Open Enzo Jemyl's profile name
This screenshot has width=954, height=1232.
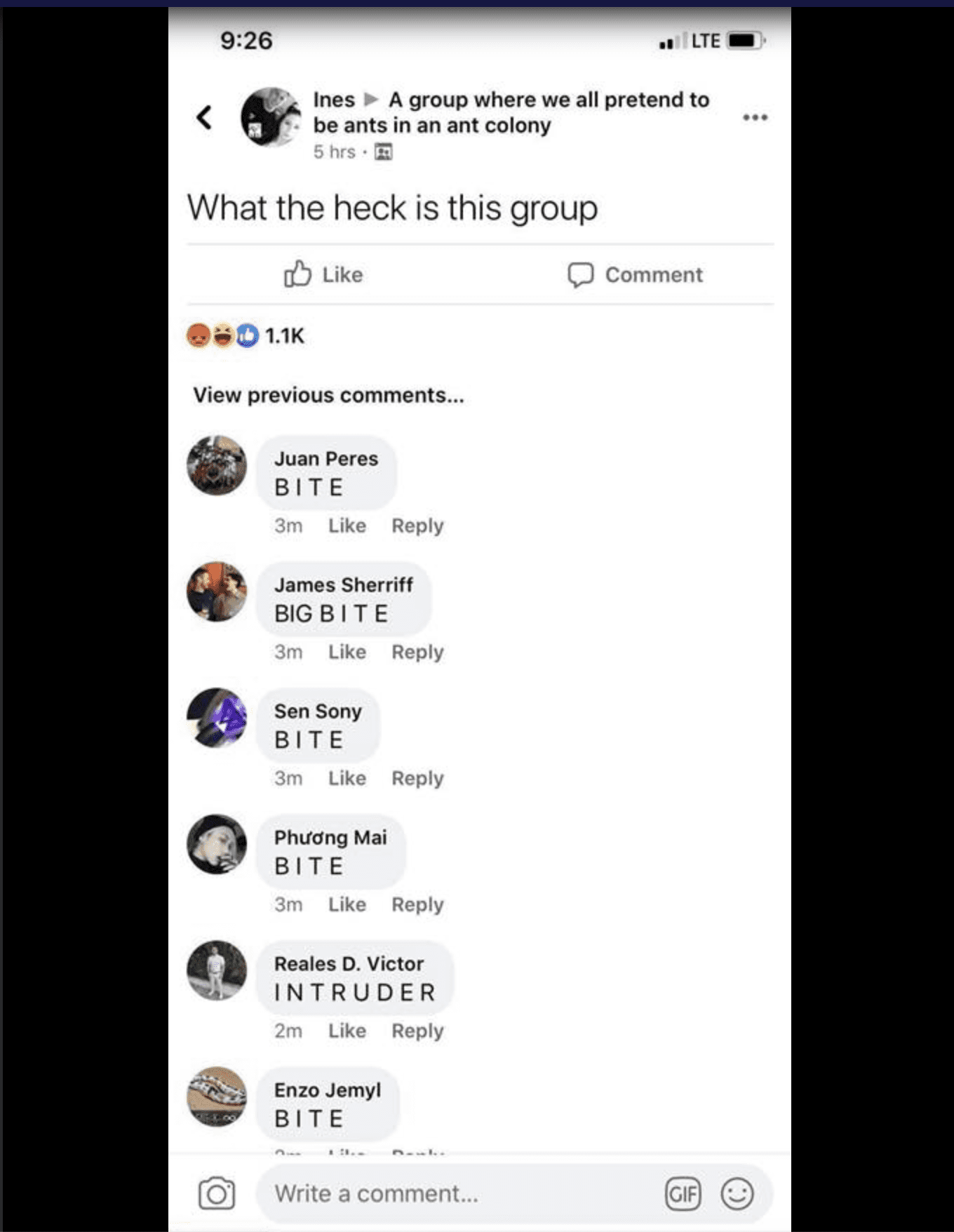[x=328, y=1090]
